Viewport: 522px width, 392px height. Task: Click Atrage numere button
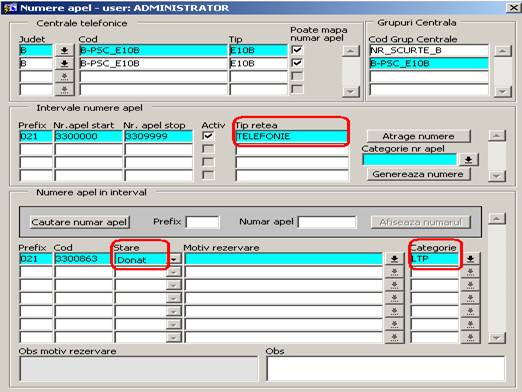coord(418,136)
